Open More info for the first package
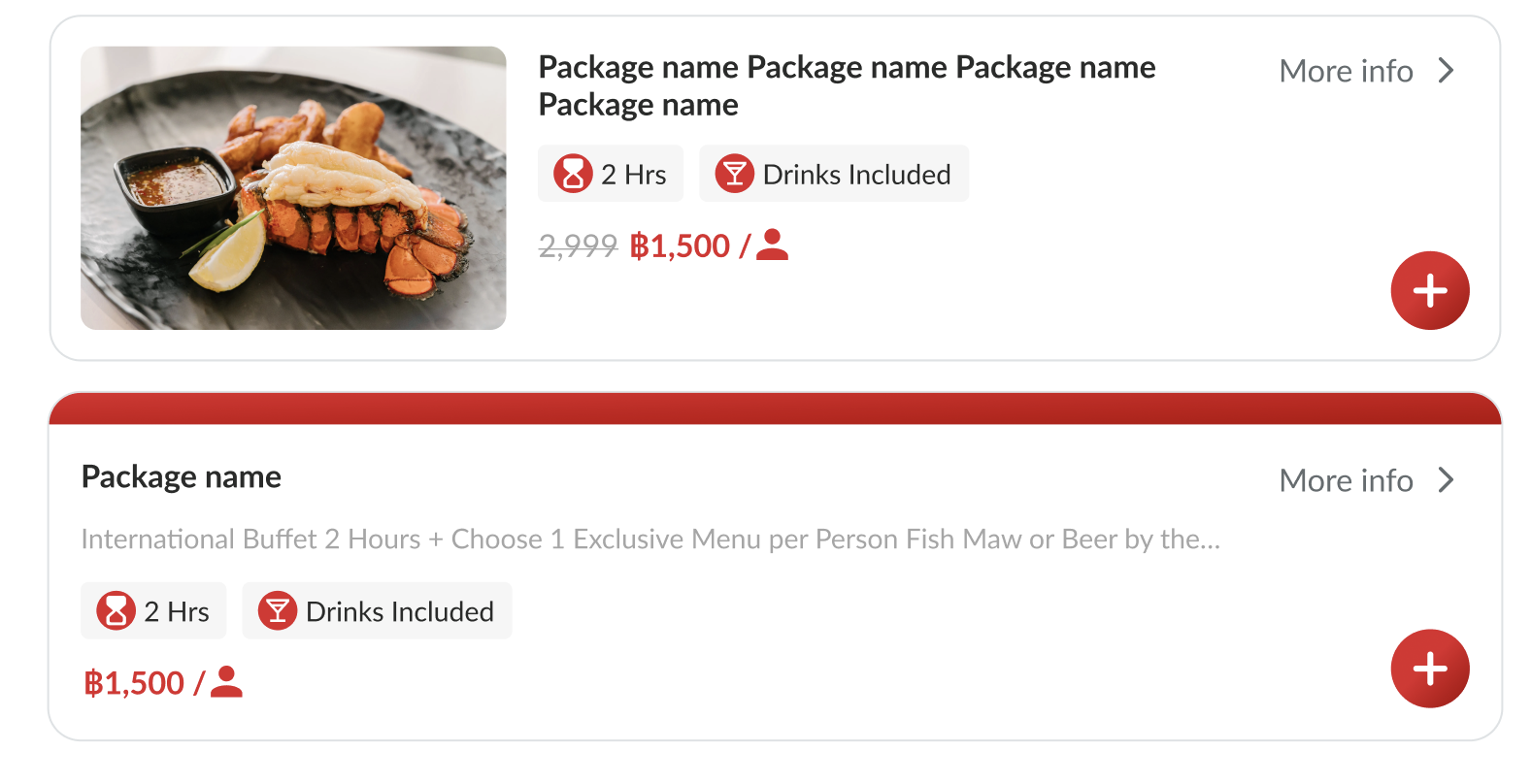1532x784 pixels. [1346, 71]
